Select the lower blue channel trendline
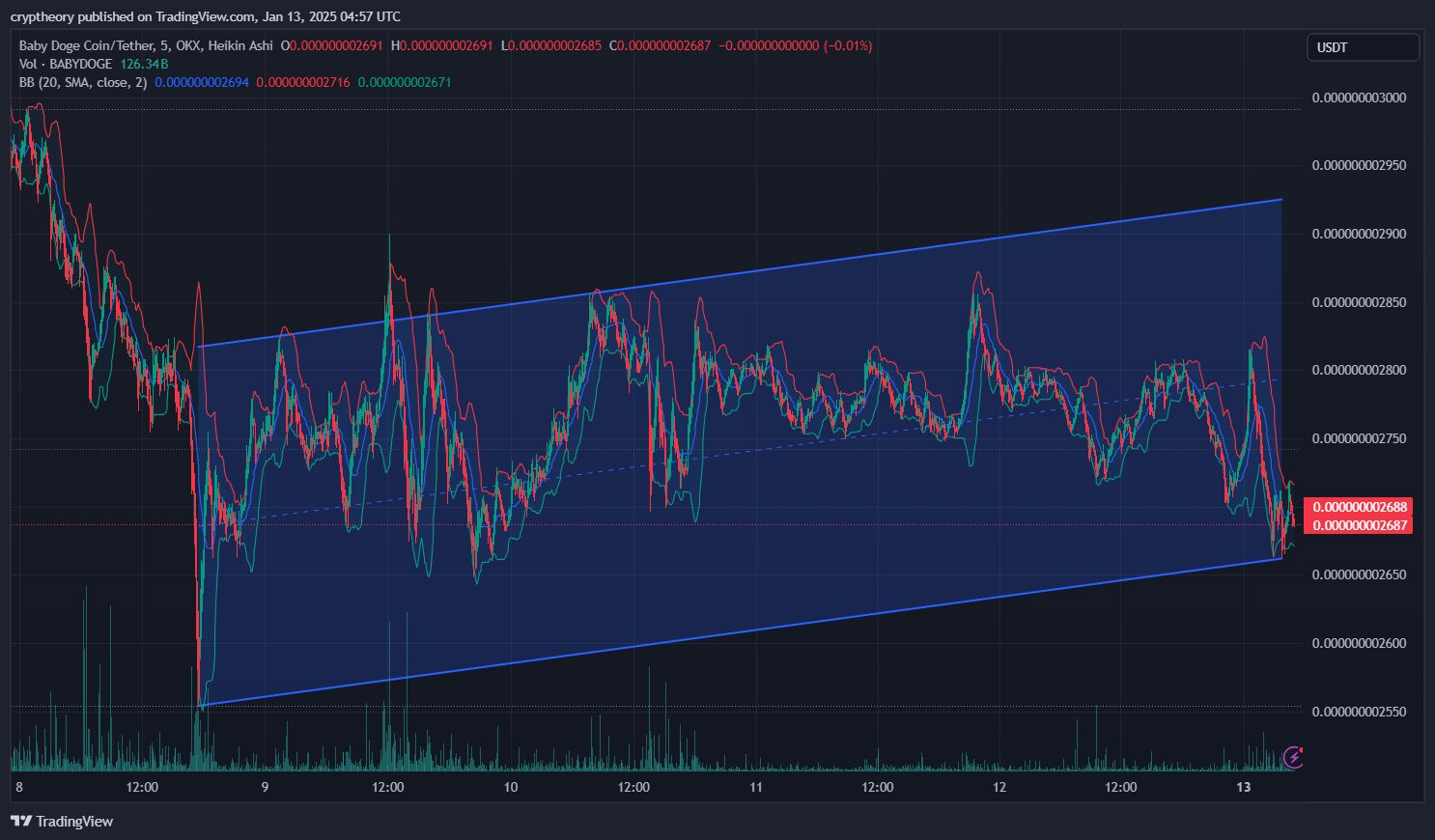 click(740, 631)
